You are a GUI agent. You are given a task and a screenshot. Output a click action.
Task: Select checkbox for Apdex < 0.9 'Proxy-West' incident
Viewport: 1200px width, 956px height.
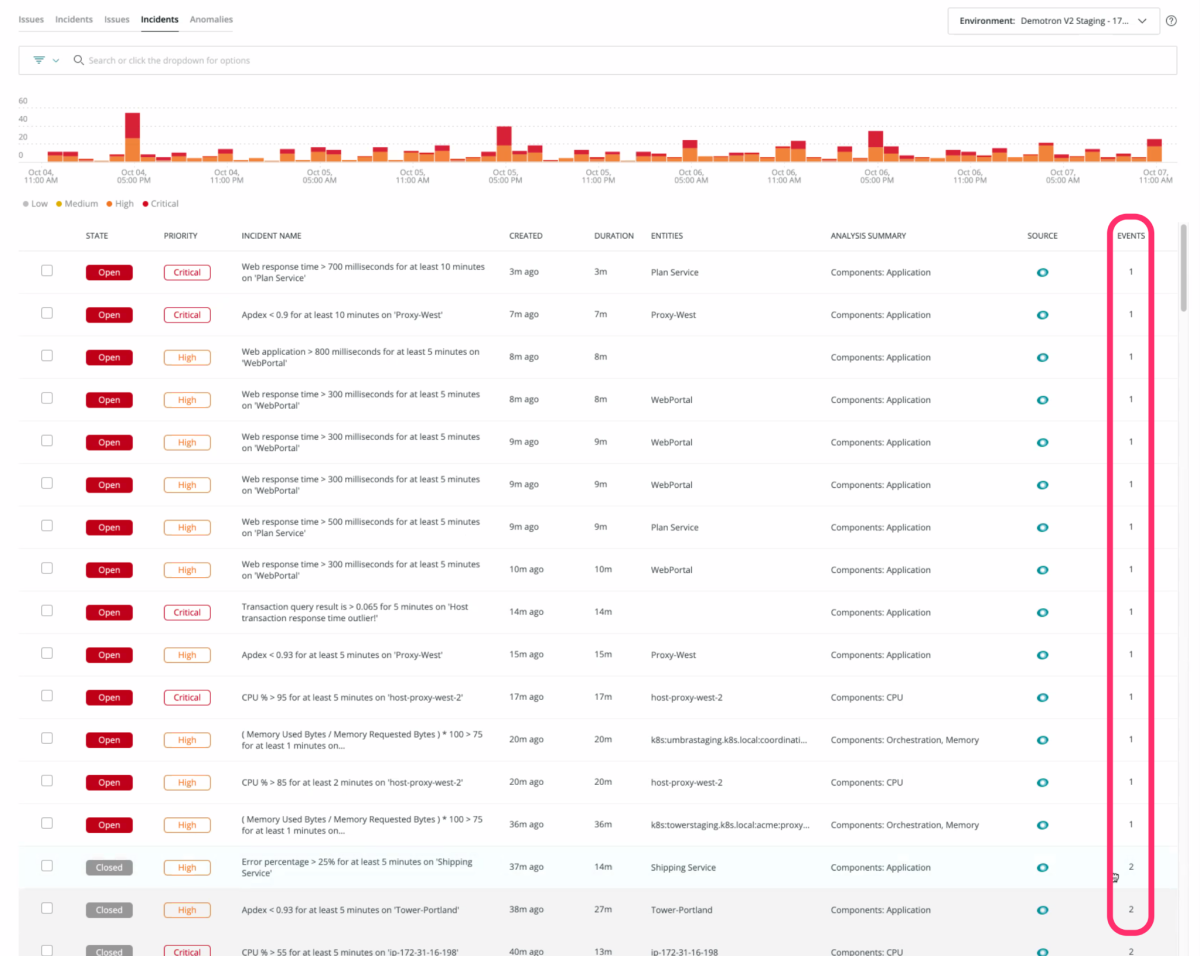point(47,313)
